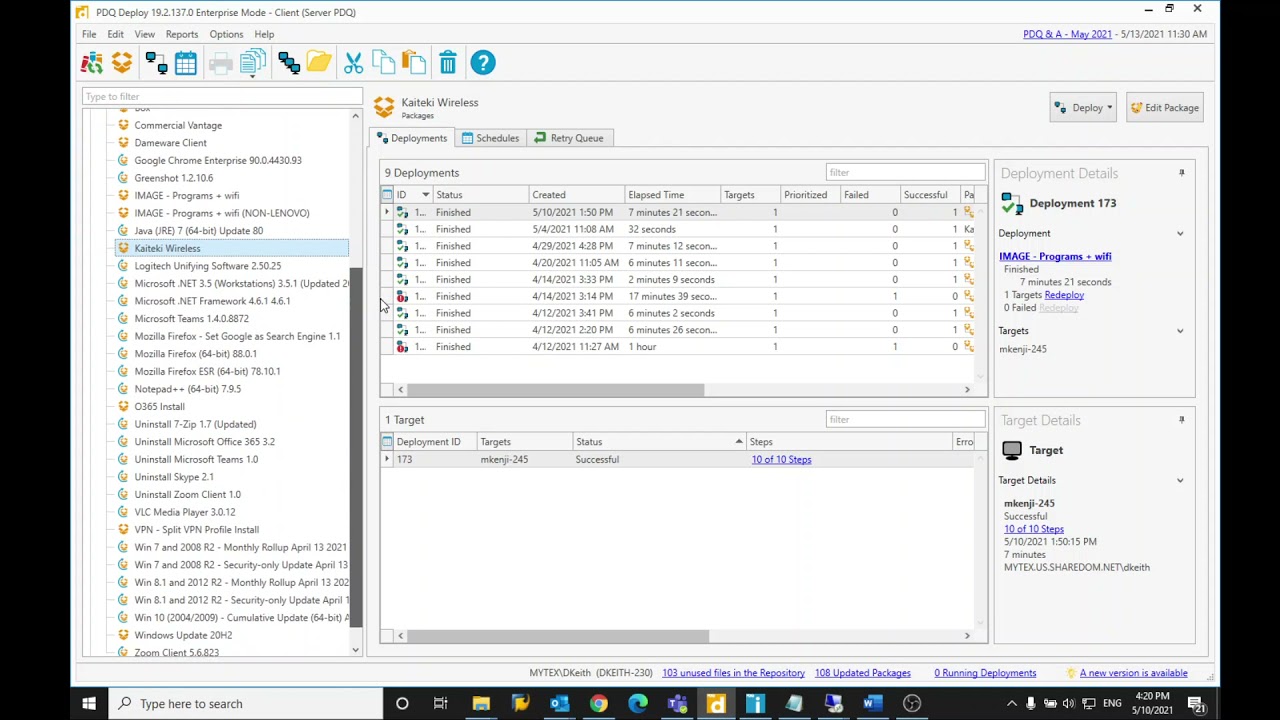Select Notepad++ (64-bit) 7.9.5 package

click(x=187, y=389)
